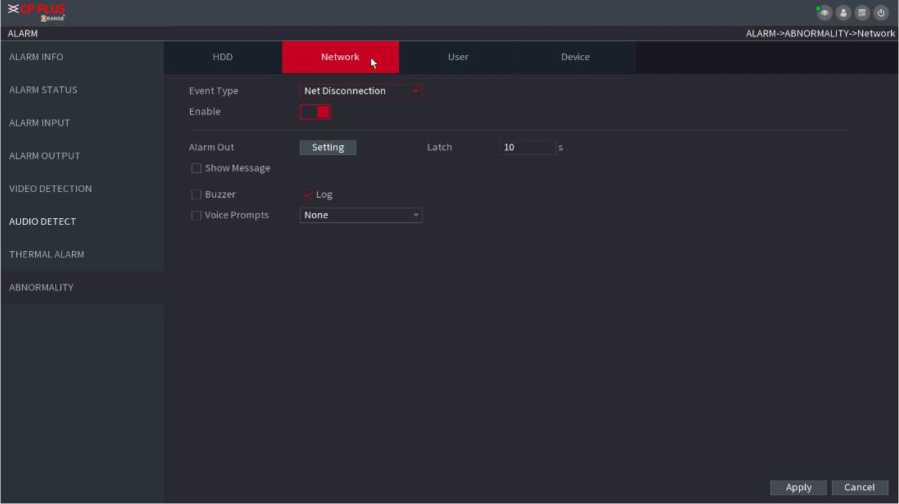Open Video Detection in the sidebar
899x504 pixels.
coord(50,189)
